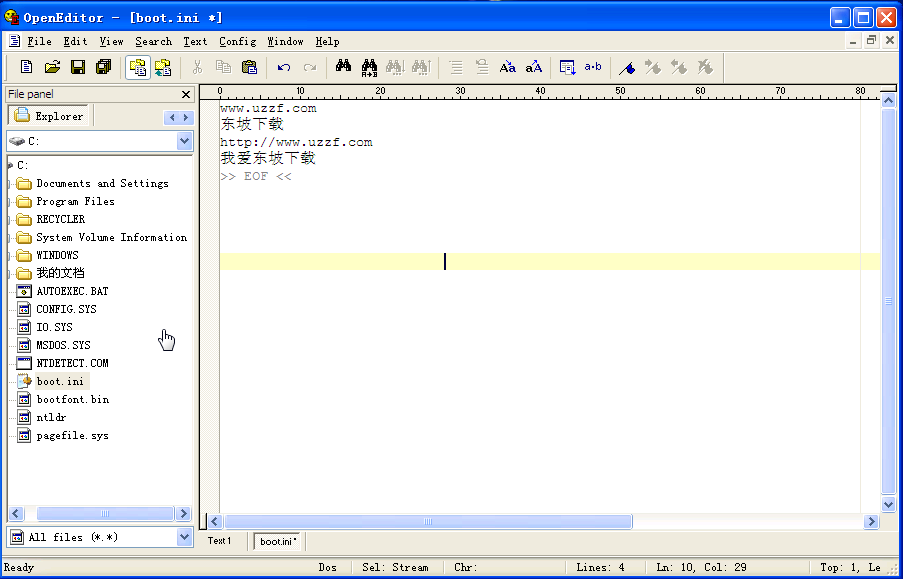Click the unindent lines icon
This screenshot has height=579, width=903.
coord(481,67)
